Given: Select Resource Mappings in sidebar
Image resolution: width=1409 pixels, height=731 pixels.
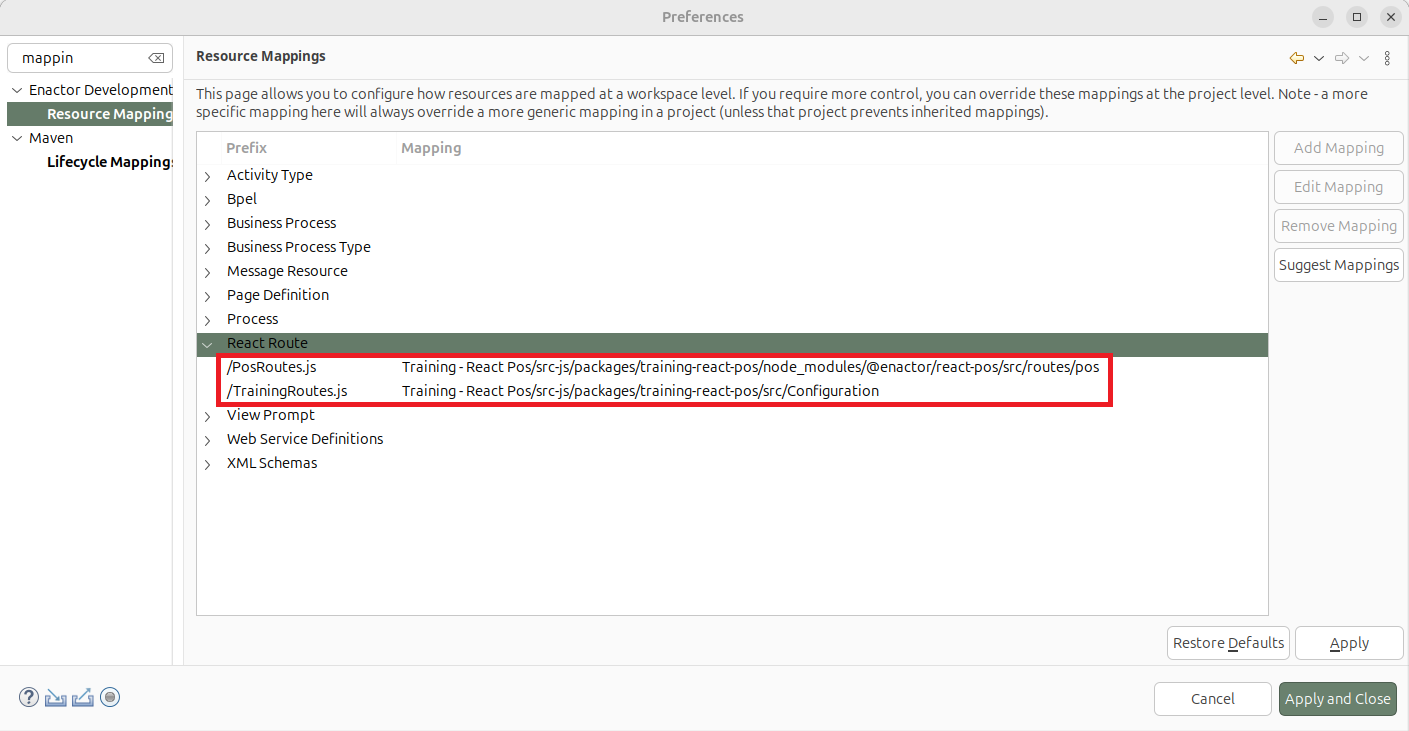Looking at the screenshot, I should [110, 114].
